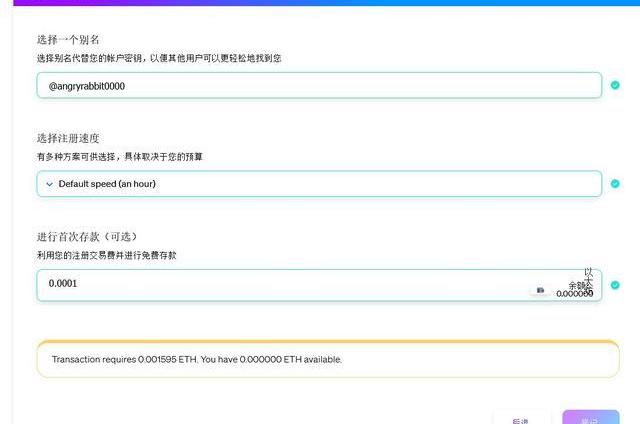640x424 pixels.
Task: Click into the 0.0001 deposit amount field
Action: (x=280, y=284)
